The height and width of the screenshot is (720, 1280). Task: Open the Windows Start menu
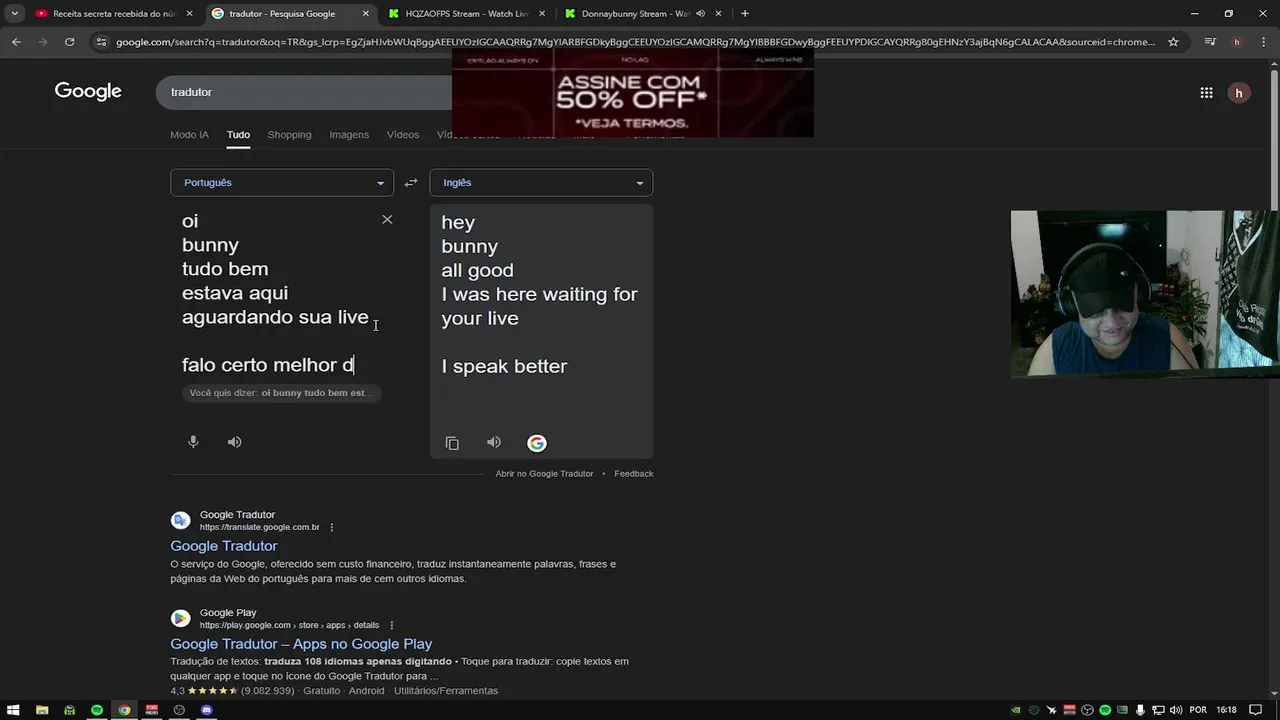pos(14,710)
